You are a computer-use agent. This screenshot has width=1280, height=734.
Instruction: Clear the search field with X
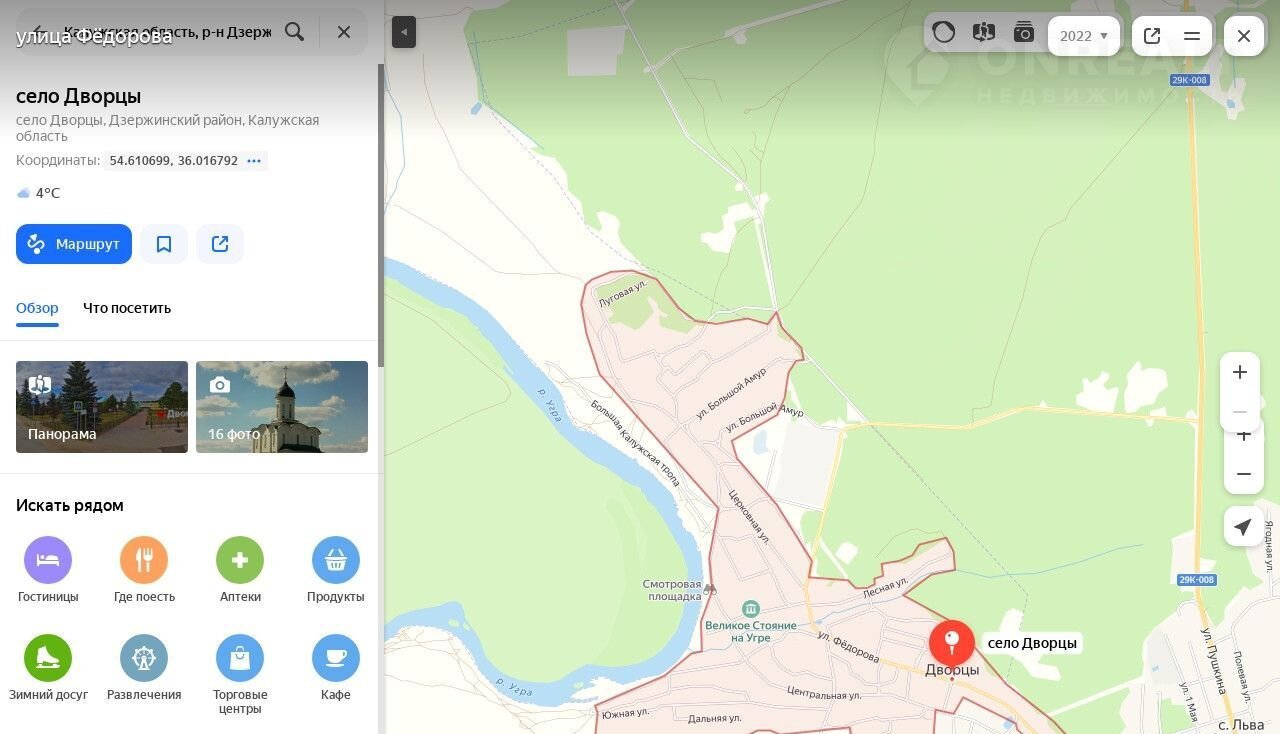tap(344, 32)
